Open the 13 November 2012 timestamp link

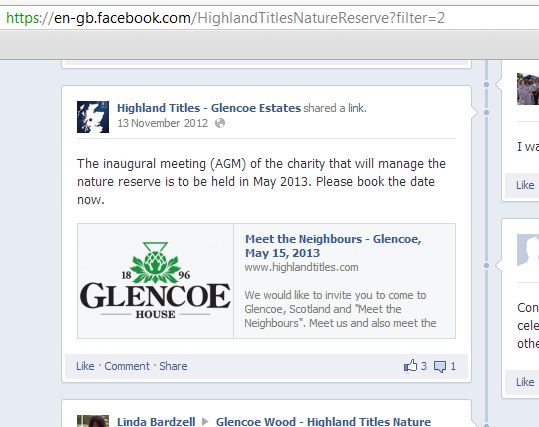pos(163,123)
